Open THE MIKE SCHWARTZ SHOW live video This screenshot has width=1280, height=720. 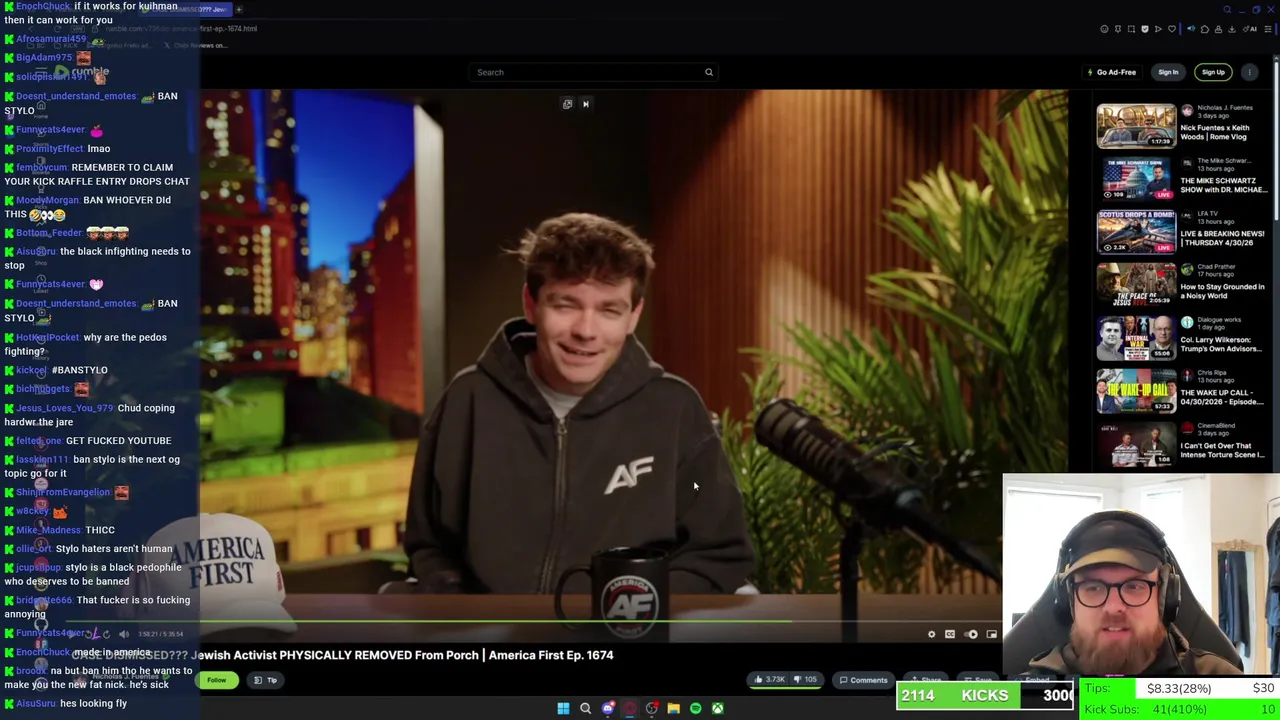click(1136, 180)
